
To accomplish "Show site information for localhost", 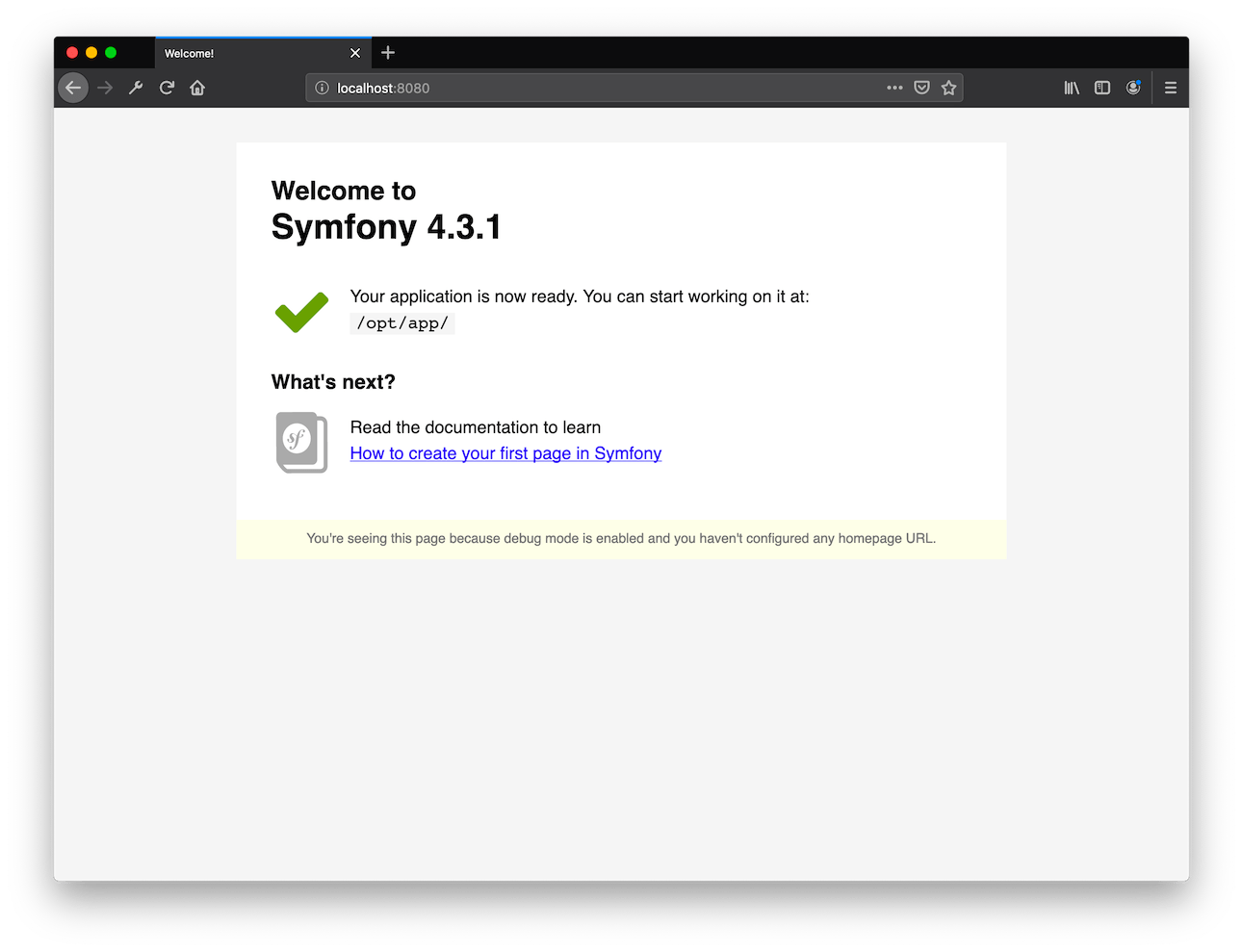I will 322,88.
